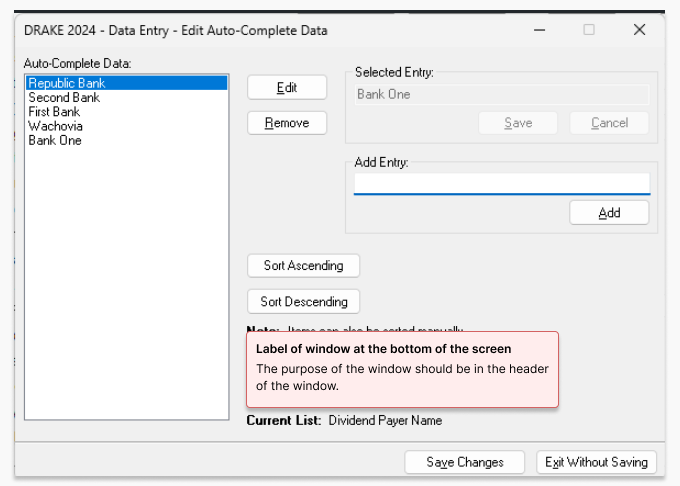Select Republic Bank in the auto-complete list

click(x=67, y=84)
